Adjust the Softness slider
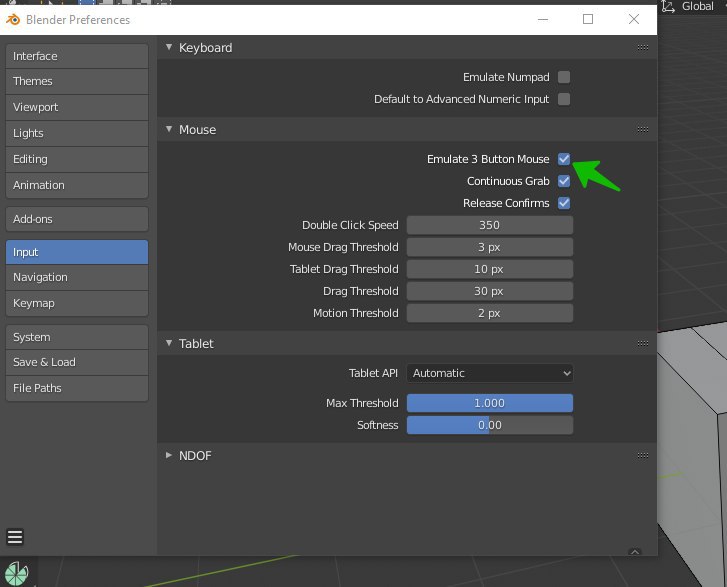Image resolution: width=727 pixels, height=587 pixels. coord(490,425)
